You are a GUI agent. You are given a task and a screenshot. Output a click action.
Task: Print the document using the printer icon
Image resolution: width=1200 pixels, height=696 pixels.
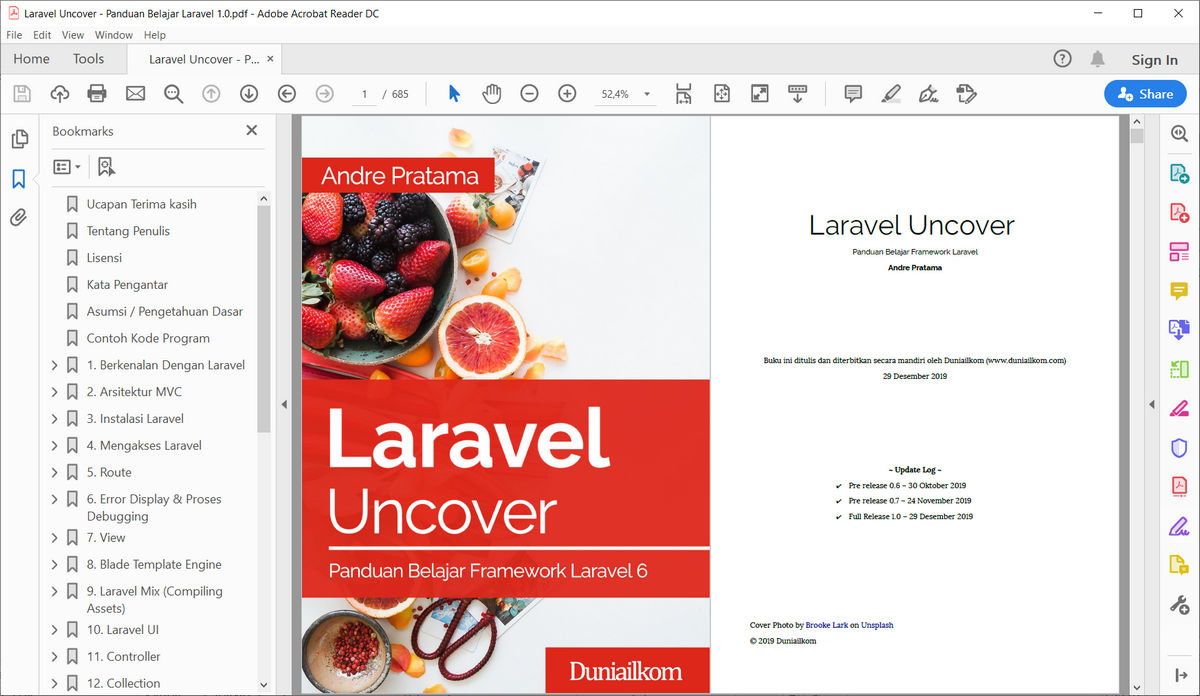pos(97,94)
